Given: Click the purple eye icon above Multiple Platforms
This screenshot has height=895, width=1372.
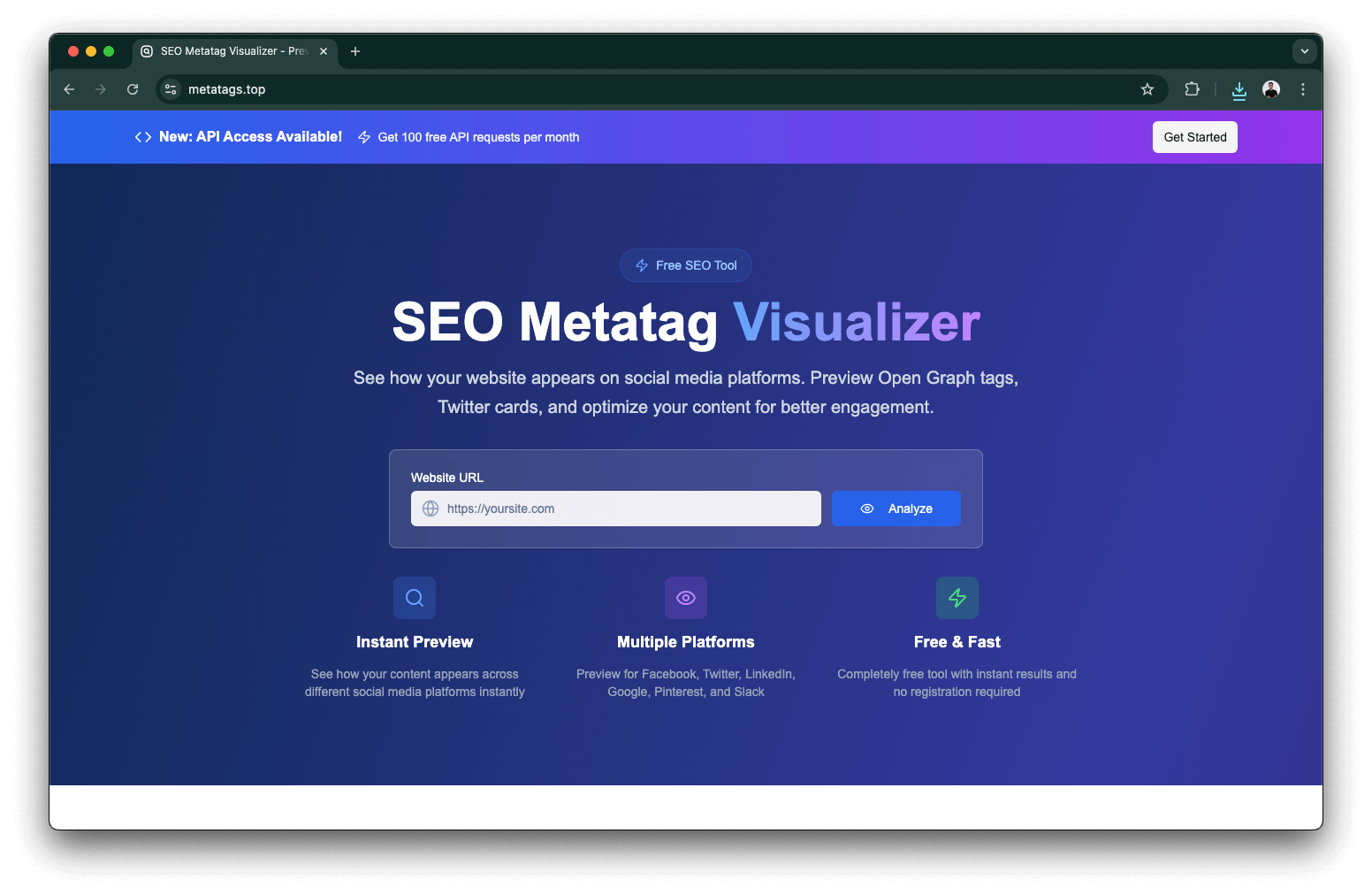Looking at the screenshot, I should [686, 598].
